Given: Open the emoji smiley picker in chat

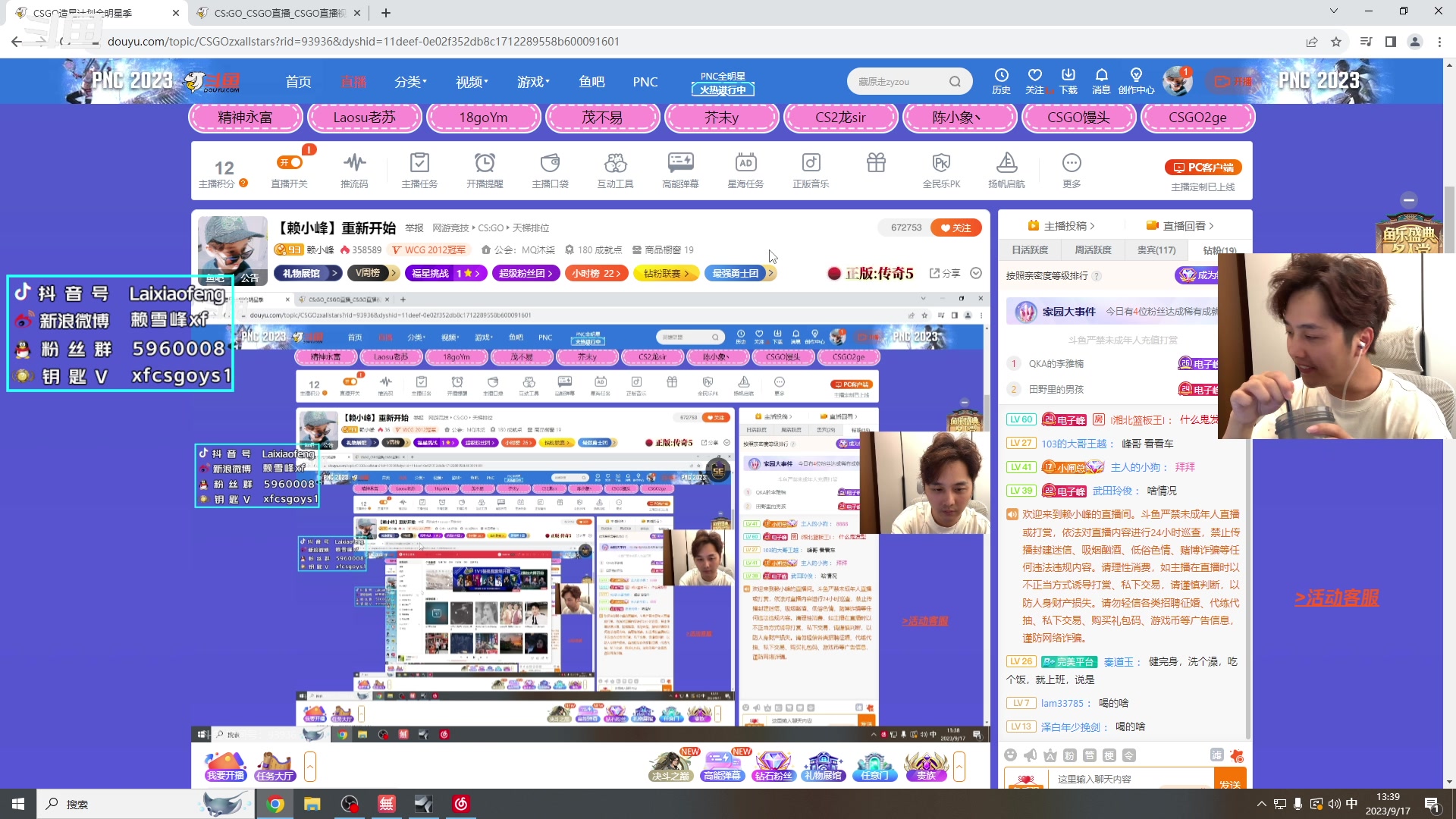Looking at the screenshot, I should [1010, 755].
